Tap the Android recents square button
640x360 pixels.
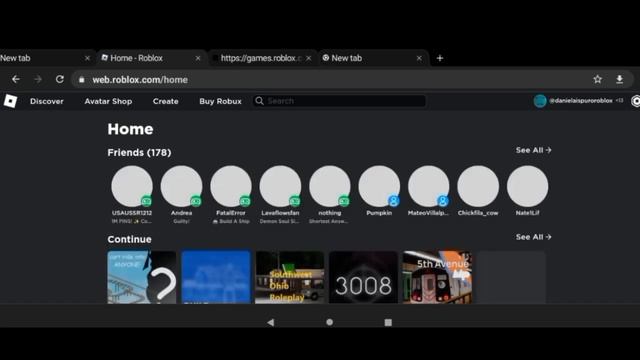point(388,322)
